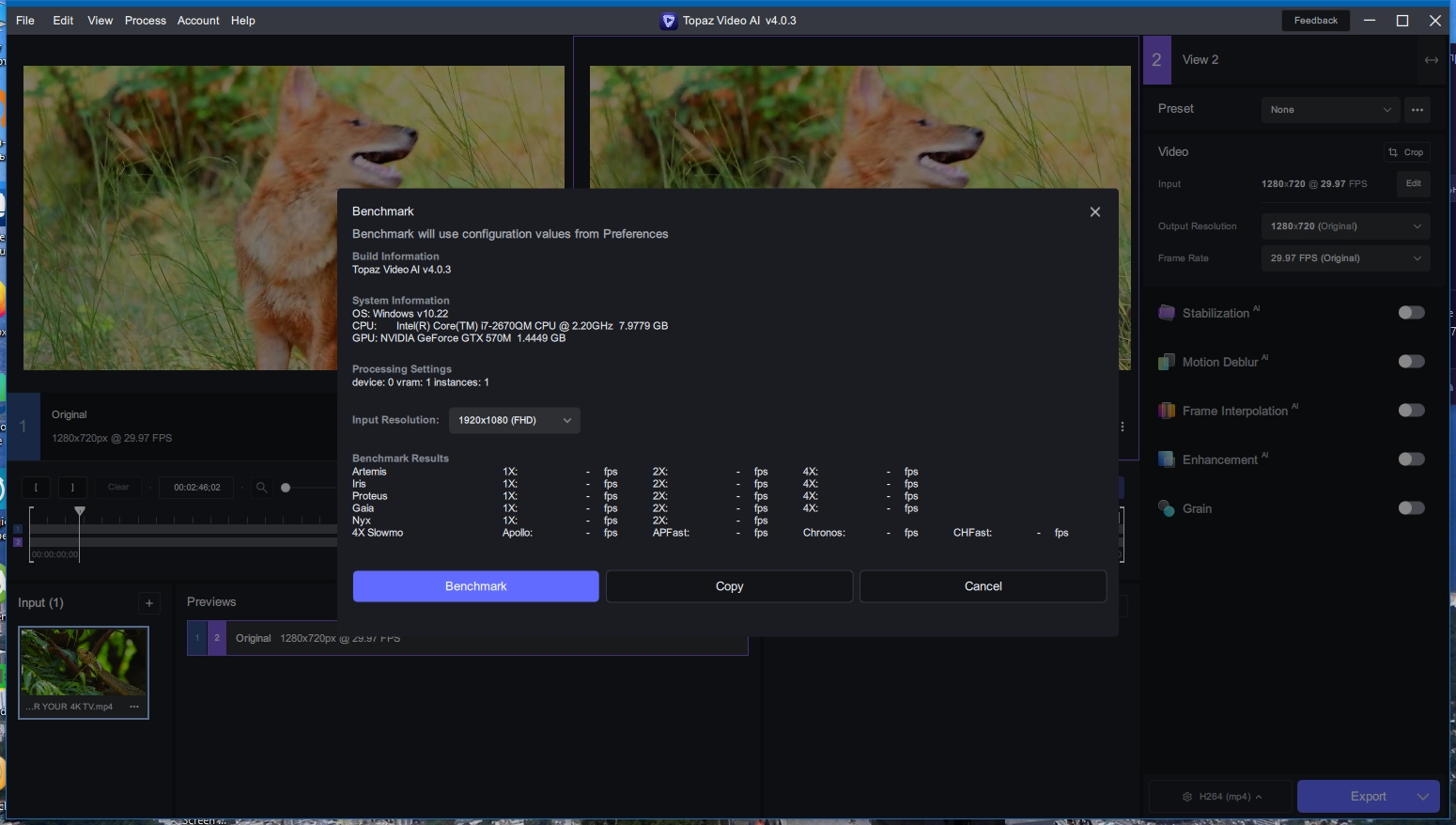The width and height of the screenshot is (1456, 825).
Task: Open the Process menu
Action: (146, 21)
